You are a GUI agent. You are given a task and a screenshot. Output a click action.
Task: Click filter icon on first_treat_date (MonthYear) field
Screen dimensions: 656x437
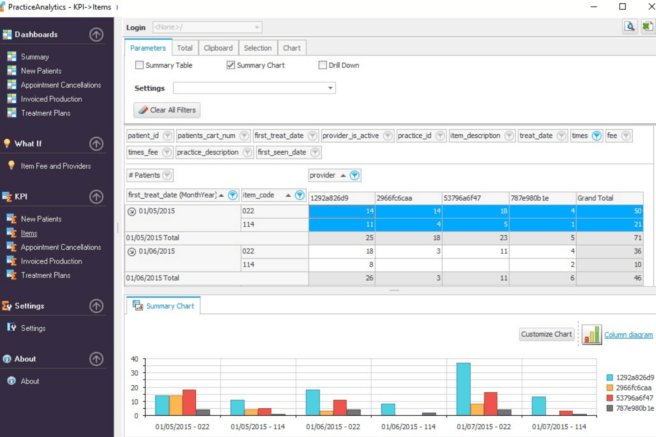coord(233,195)
